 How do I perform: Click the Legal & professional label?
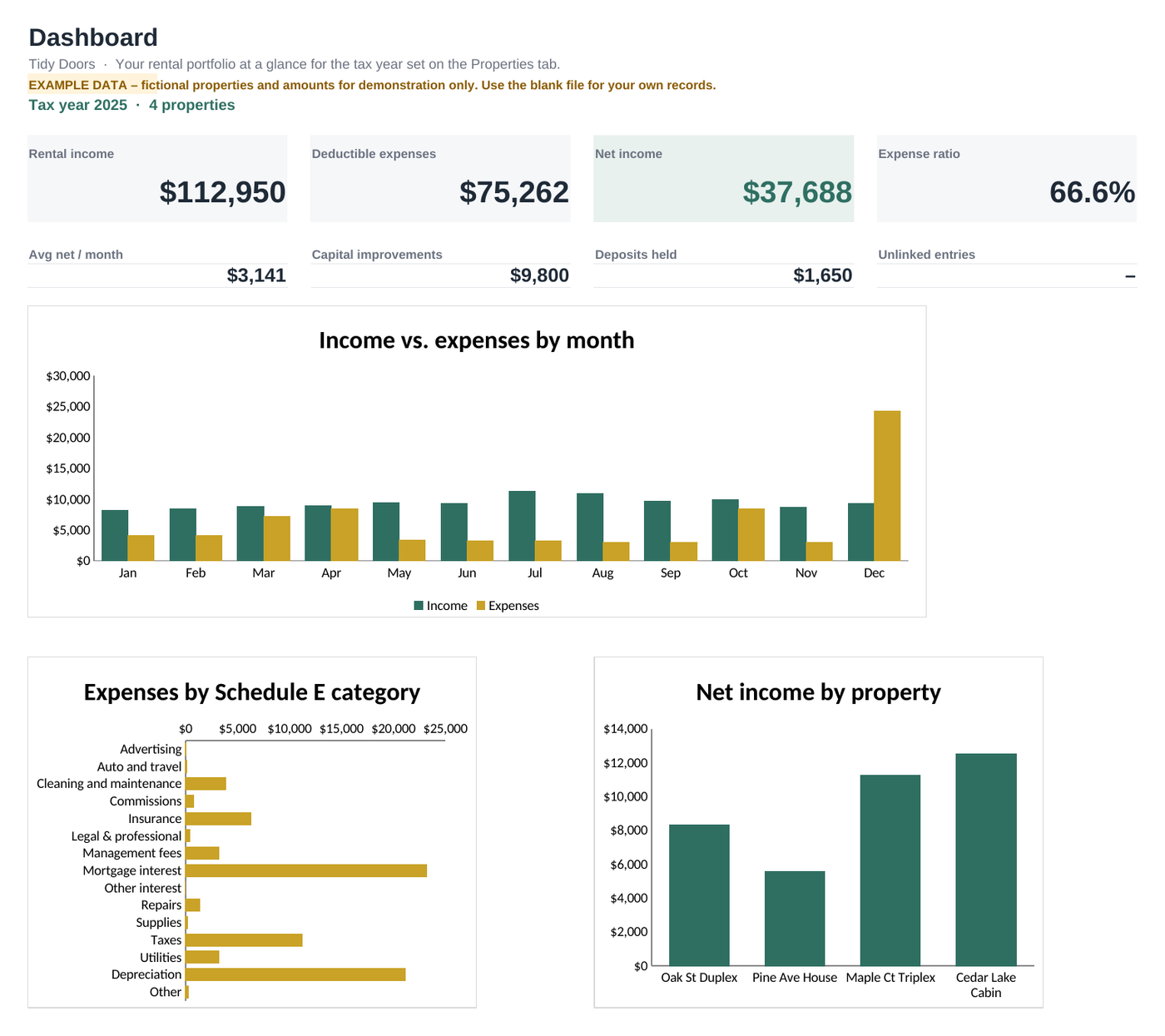click(126, 836)
